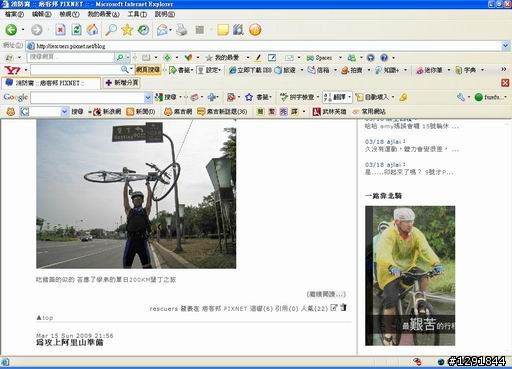The image size is (512, 369).
Task: Click the pencil icon in Live toolbar
Action: click(258, 58)
